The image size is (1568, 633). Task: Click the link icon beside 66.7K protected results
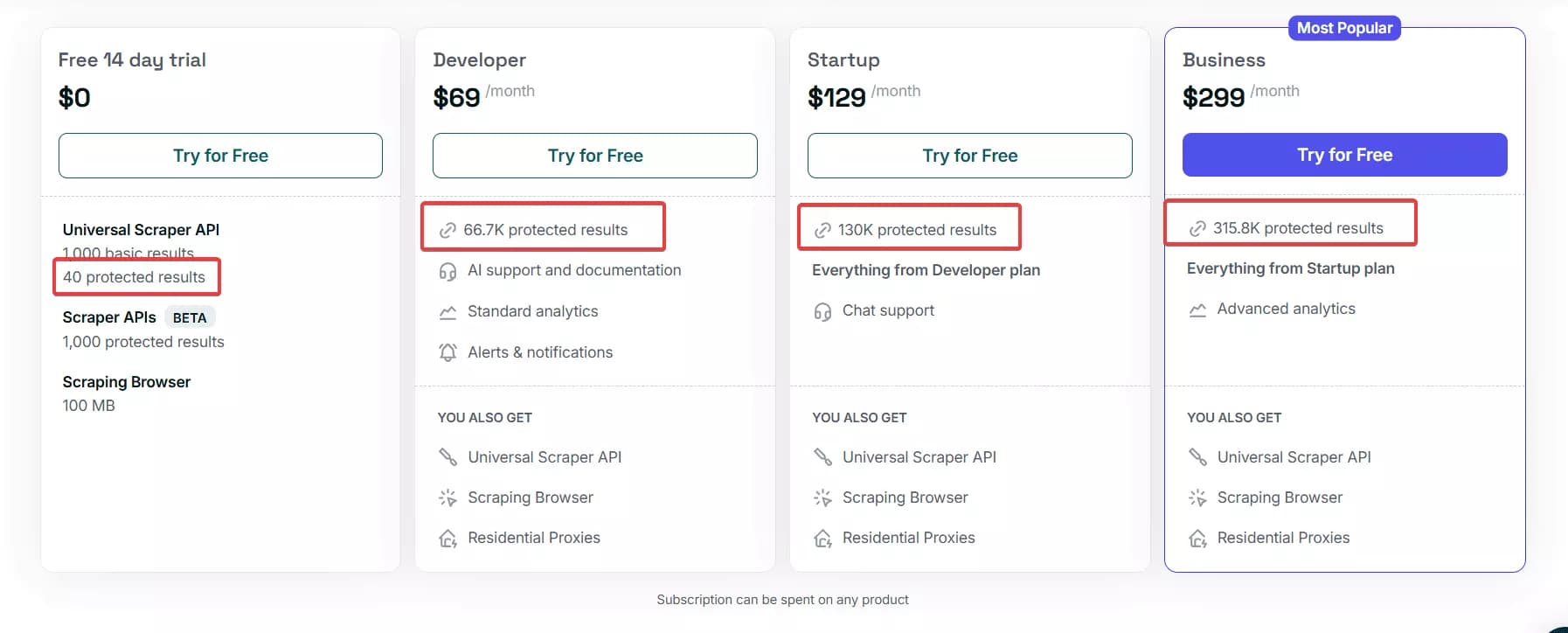click(448, 228)
